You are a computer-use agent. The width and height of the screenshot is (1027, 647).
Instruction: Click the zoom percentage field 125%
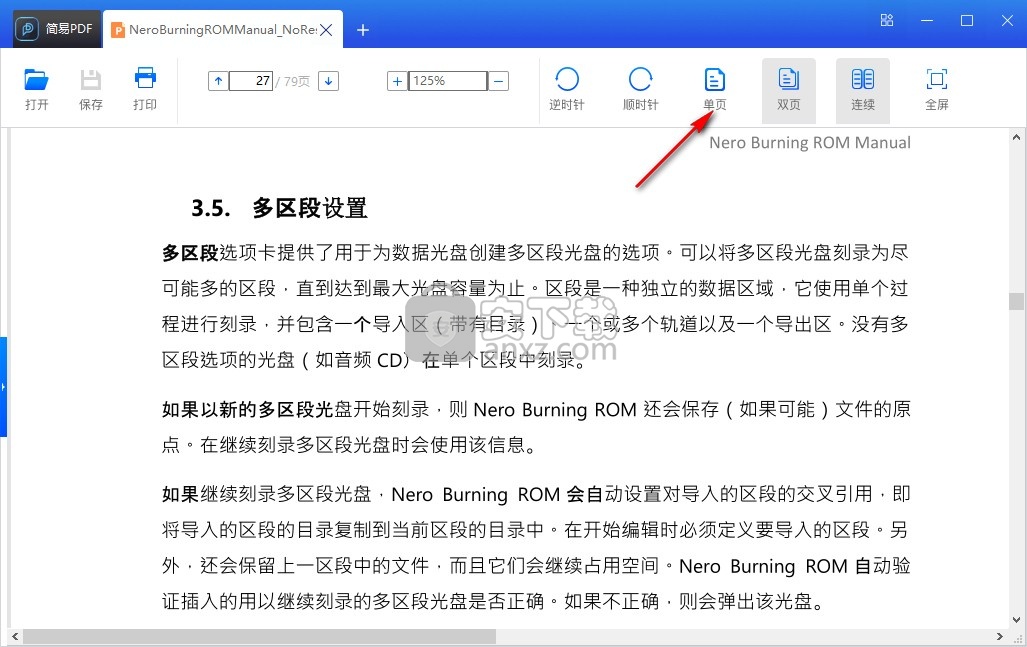447,81
